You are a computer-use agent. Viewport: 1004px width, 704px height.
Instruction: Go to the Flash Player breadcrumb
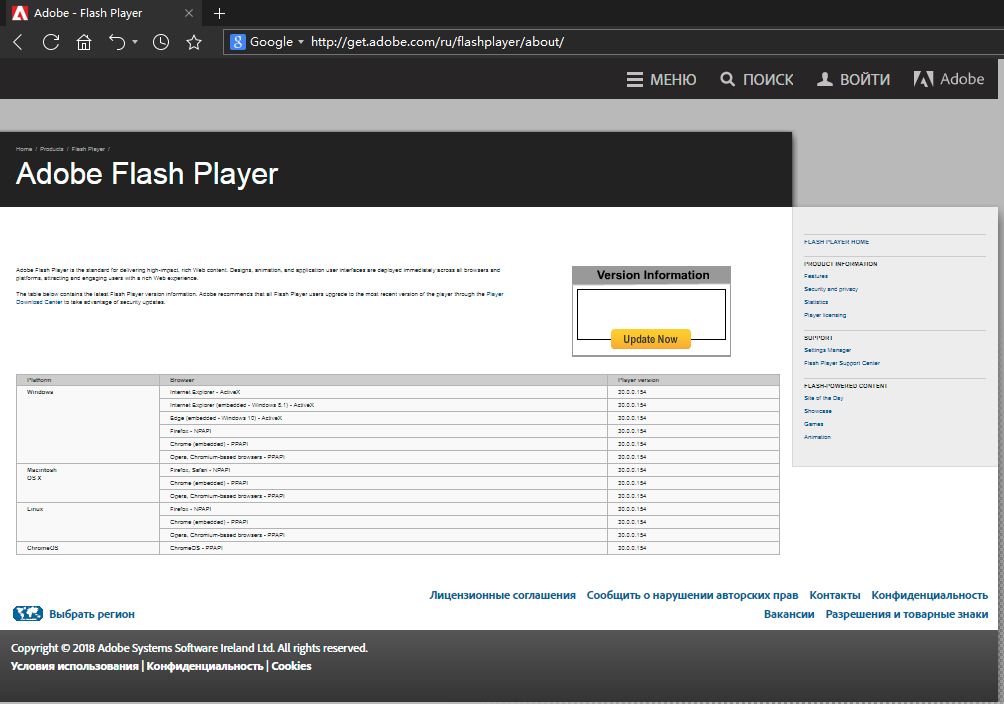88,149
